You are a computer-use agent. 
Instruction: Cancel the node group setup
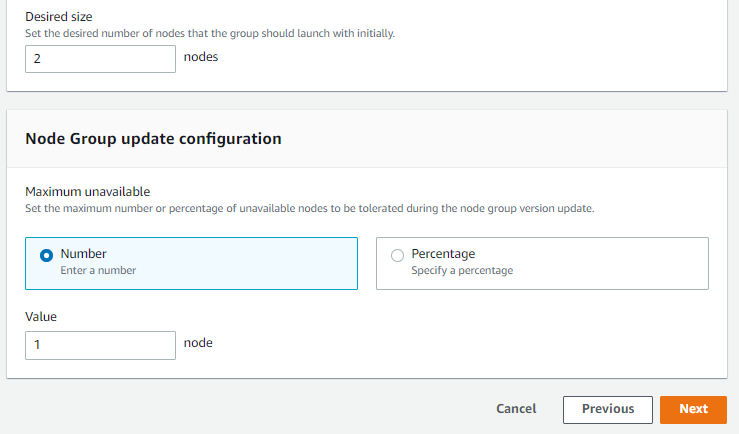point(516,409)
